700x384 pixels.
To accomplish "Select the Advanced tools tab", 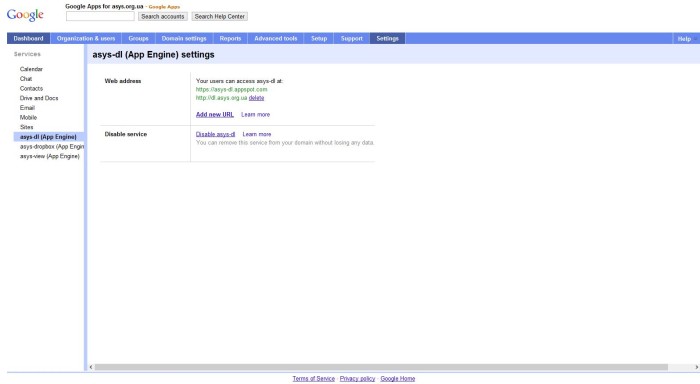I will point(275,38).
